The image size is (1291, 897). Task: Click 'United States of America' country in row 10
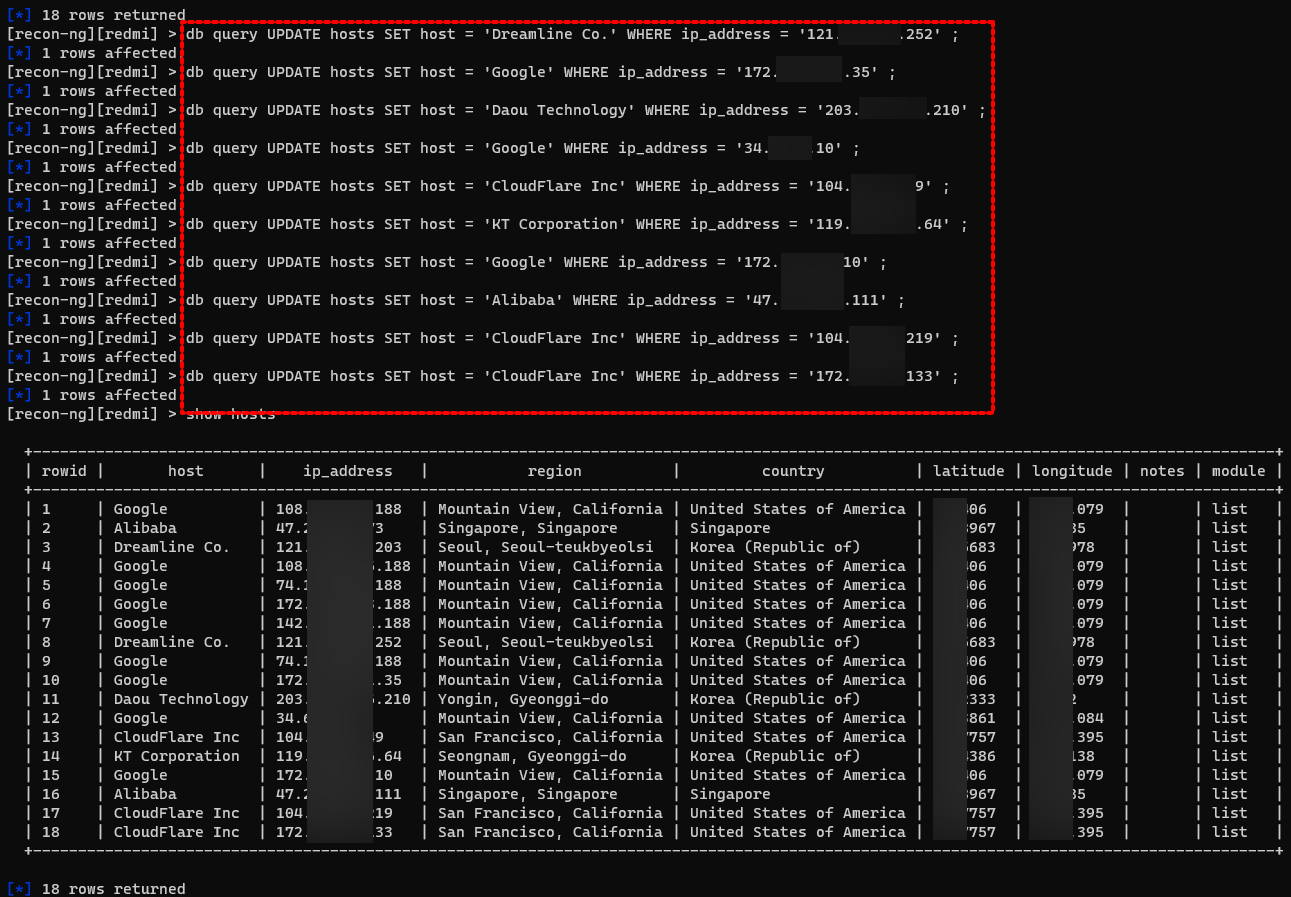coord(797,680)
